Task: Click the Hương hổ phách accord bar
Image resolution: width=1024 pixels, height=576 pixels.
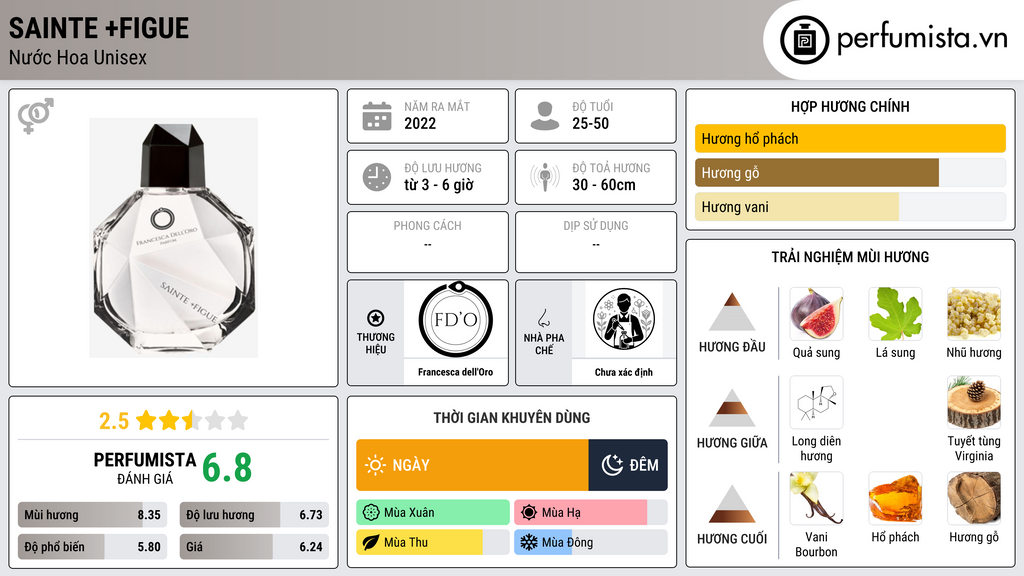Action: (850, 138)
